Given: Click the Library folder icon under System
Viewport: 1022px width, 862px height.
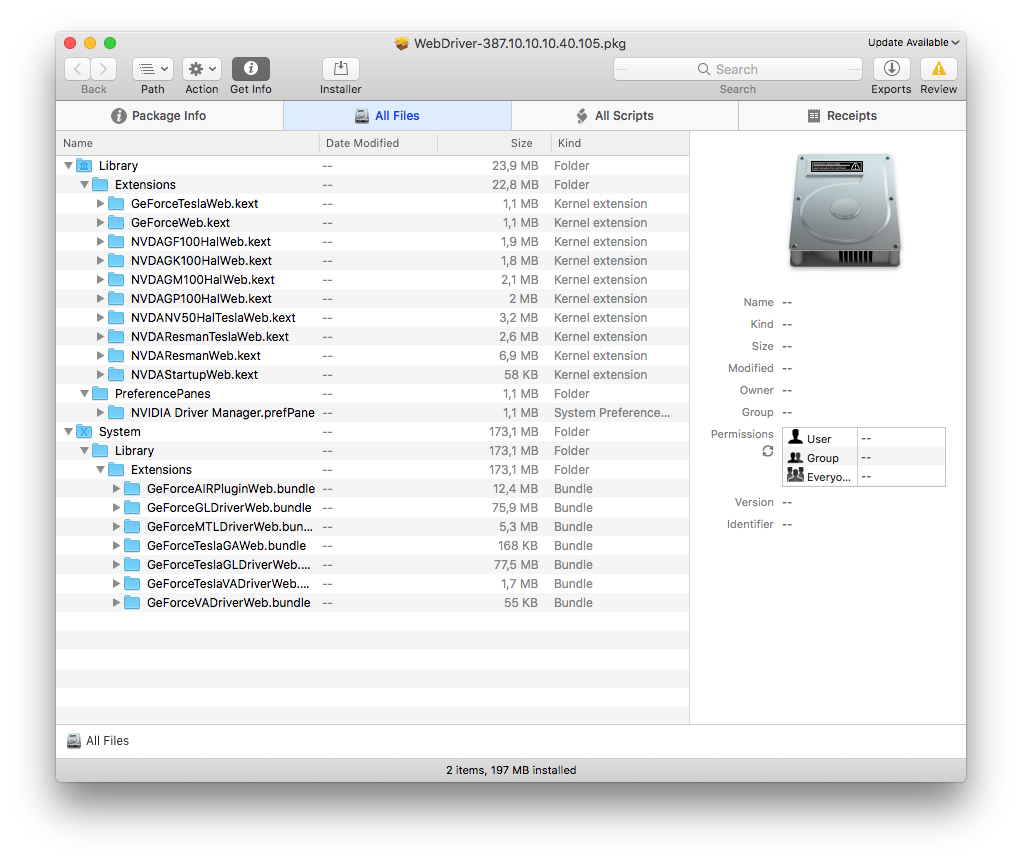Looking at the screenshot, I should tap(100, 450).
